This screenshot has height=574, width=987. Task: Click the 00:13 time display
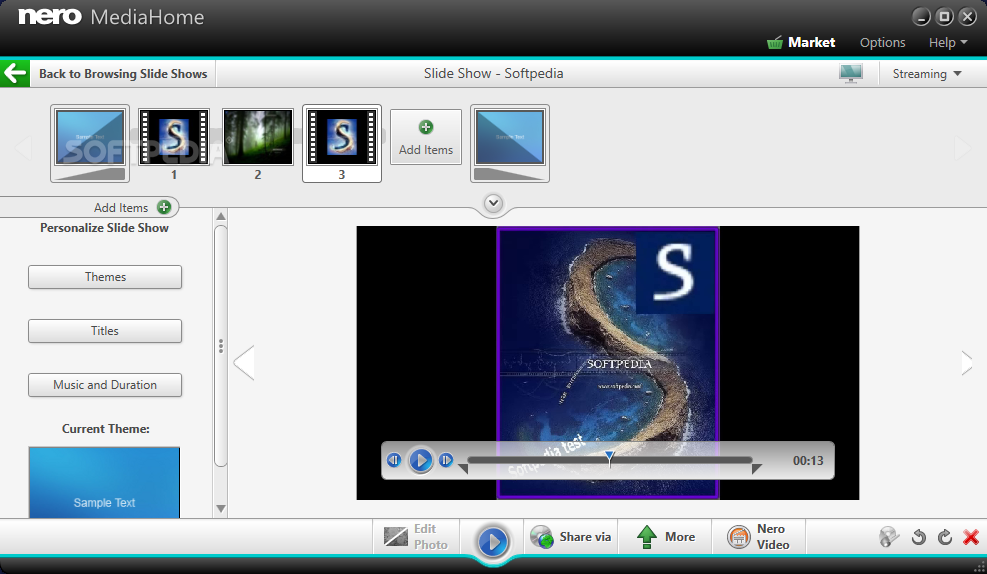[x=808, y=461]
